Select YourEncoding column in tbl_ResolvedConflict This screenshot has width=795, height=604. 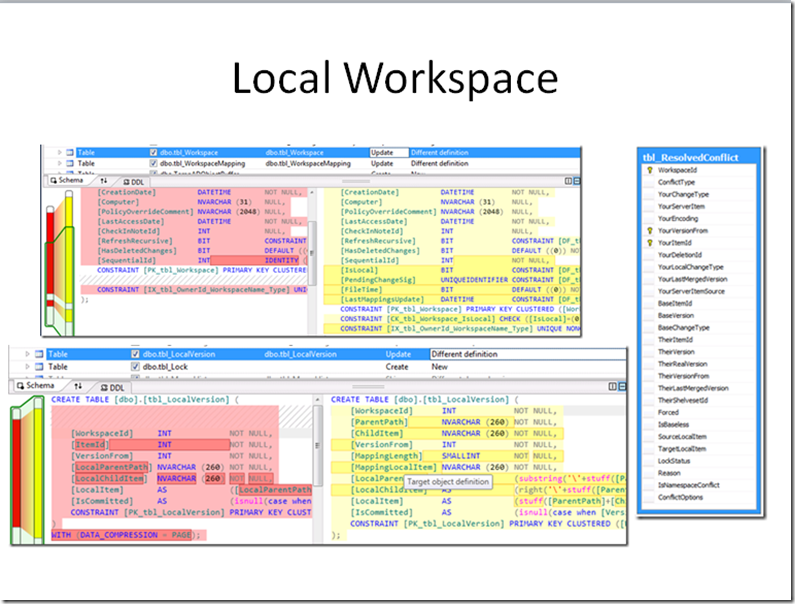click(x=678, y=219)
